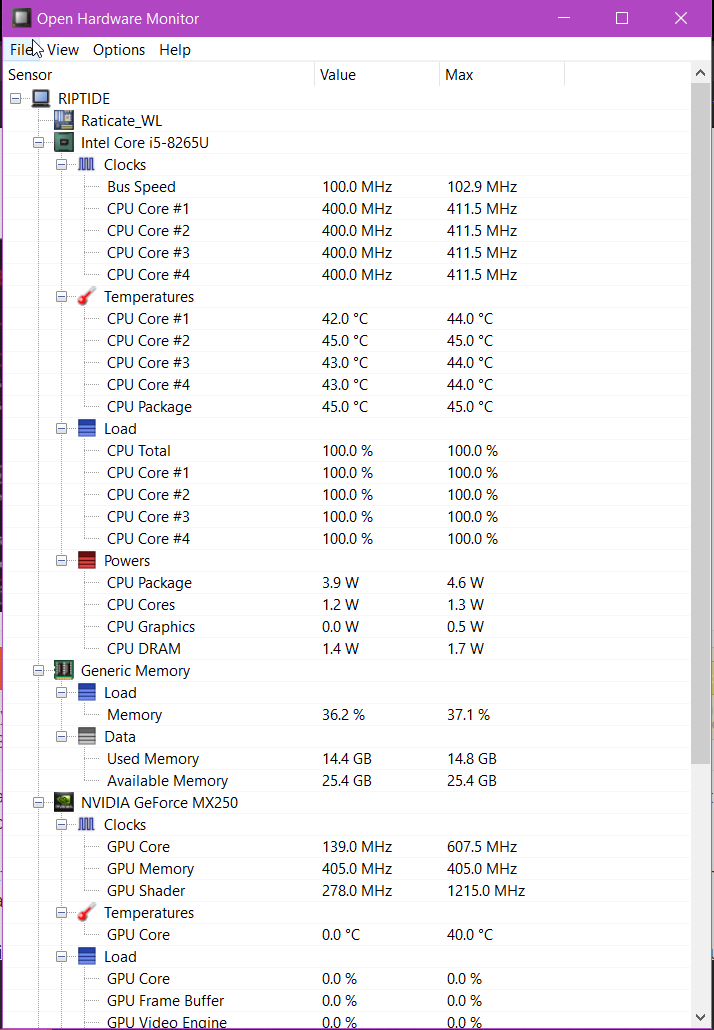Select the GPU Memory clock row
The image size is (714, 1030).
tap(347, 868)
